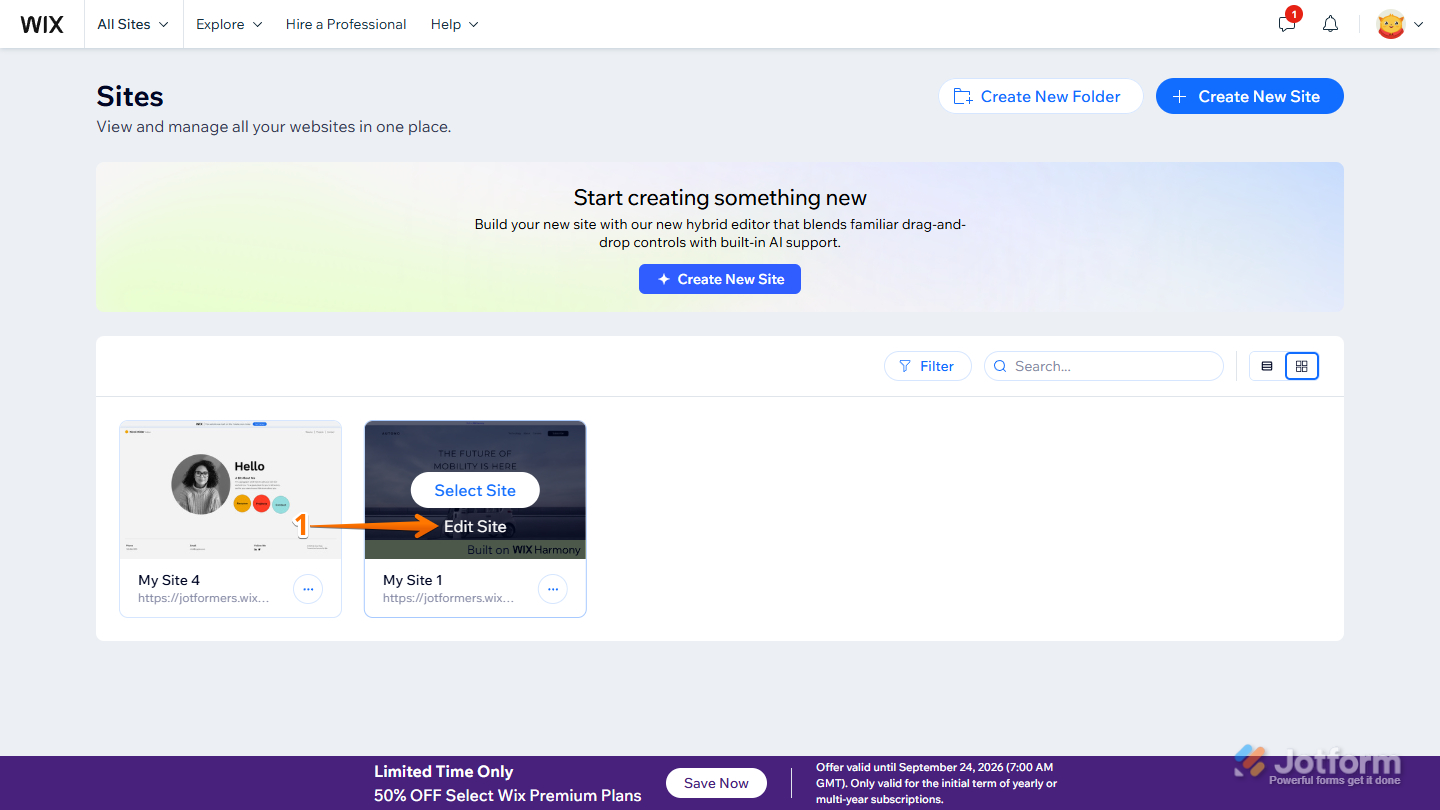Click the My Site 1 title

click(x=413, y=580)
